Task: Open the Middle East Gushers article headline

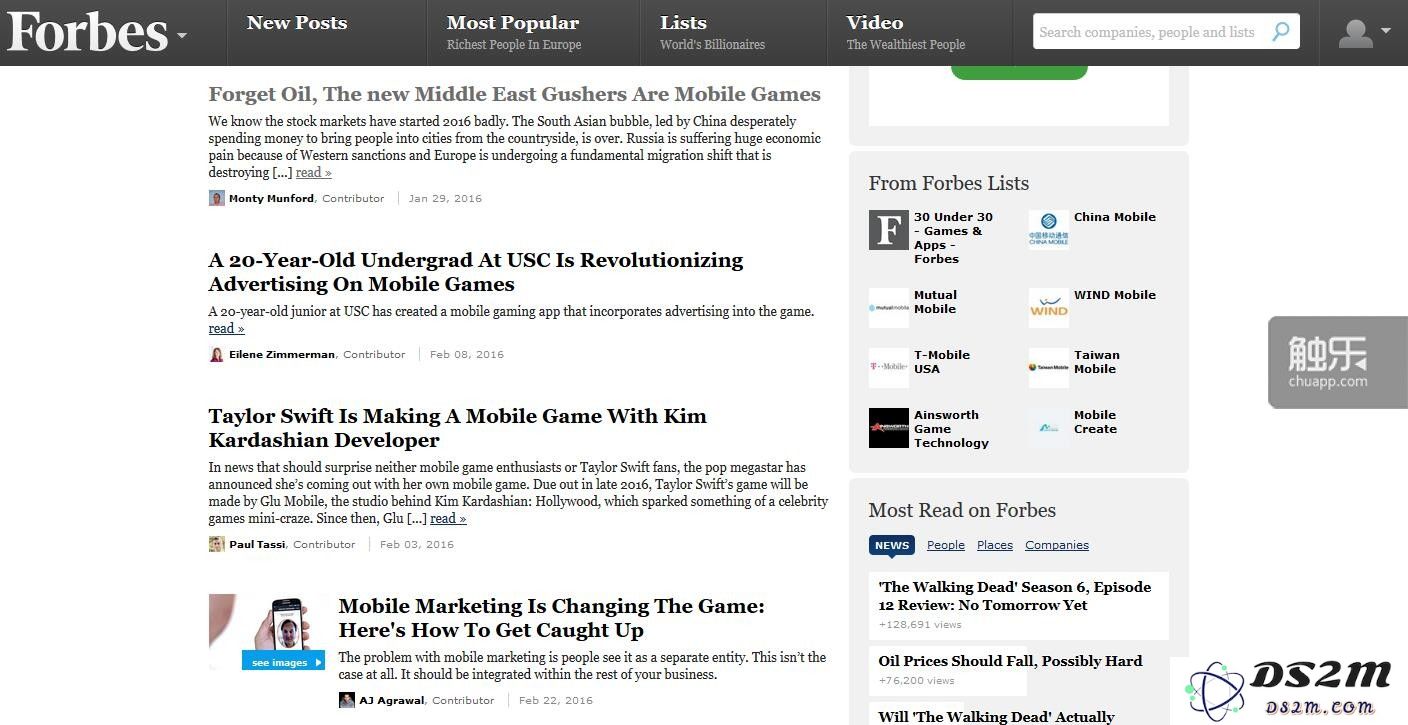Action: (514, 94)
